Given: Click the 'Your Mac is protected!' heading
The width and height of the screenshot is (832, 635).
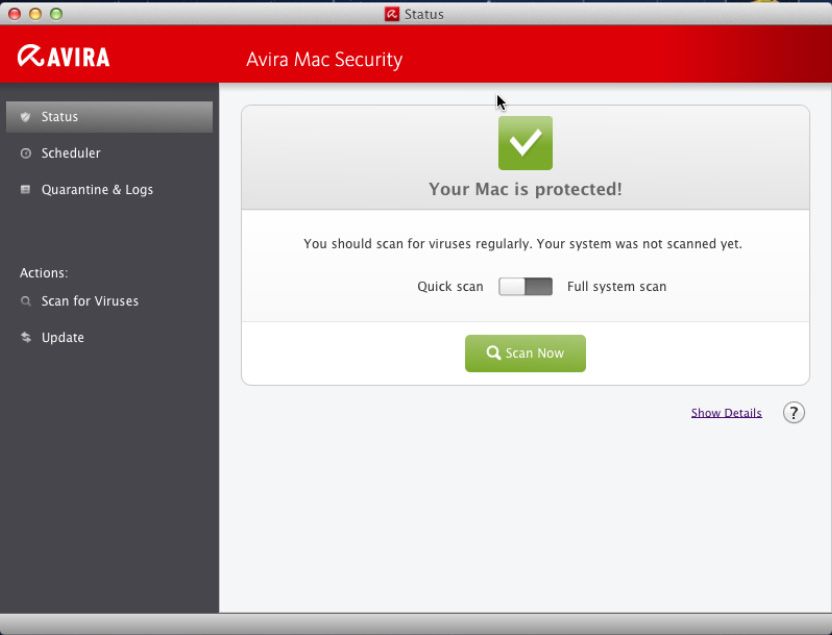Looking at the screenshot, I should 525,189.
